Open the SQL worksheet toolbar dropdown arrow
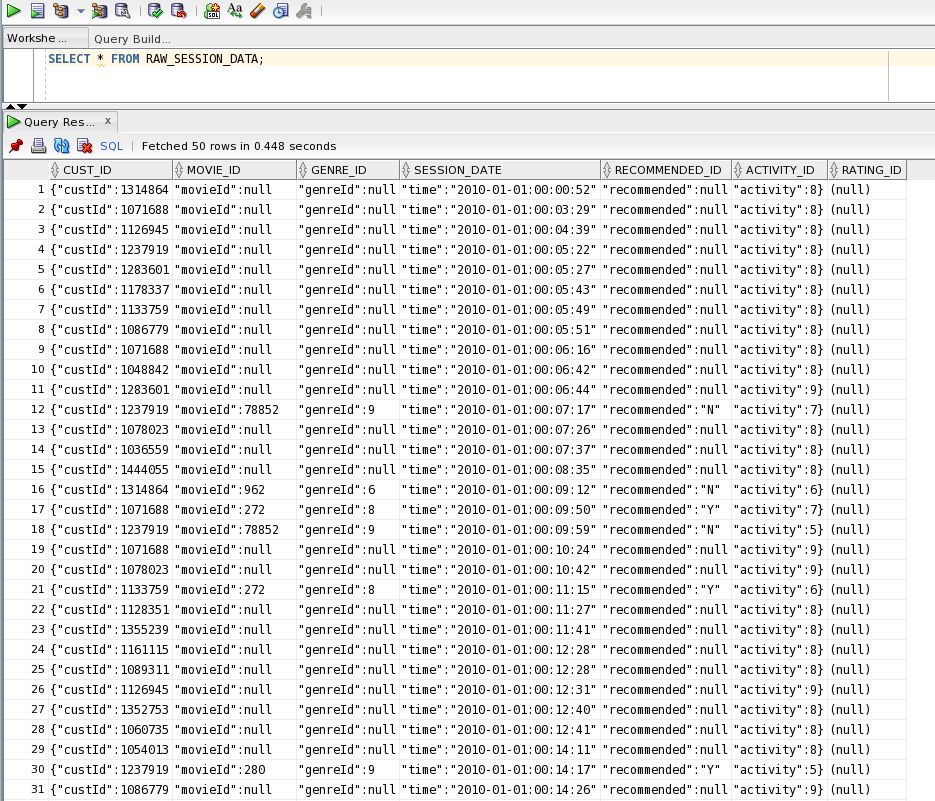 (x=79, y=11)
